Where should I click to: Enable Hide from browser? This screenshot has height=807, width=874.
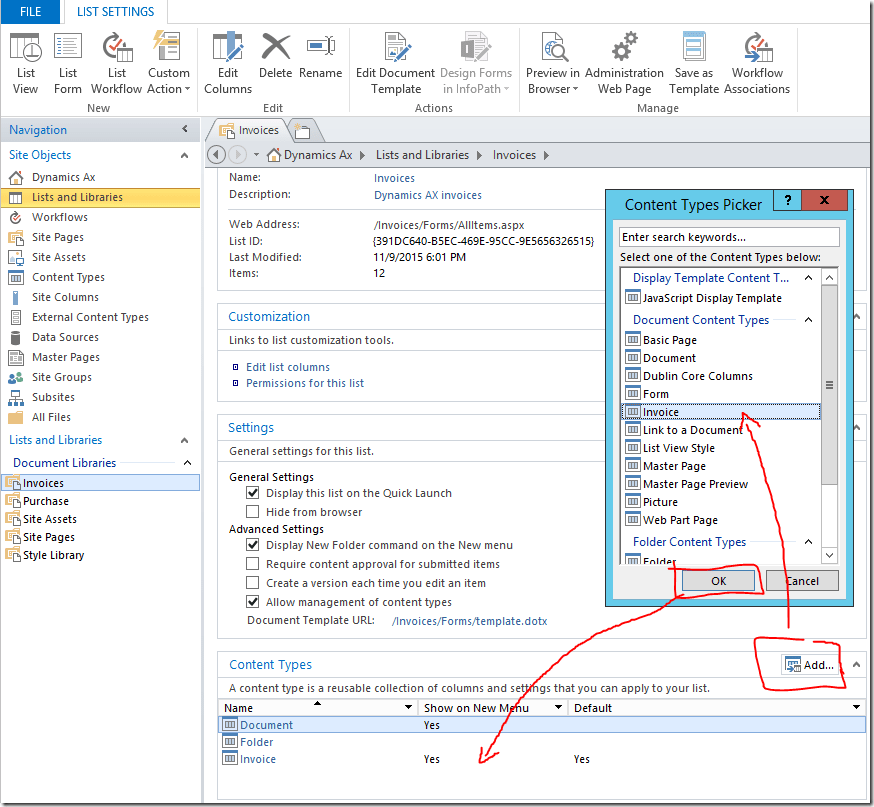point(253,511)
